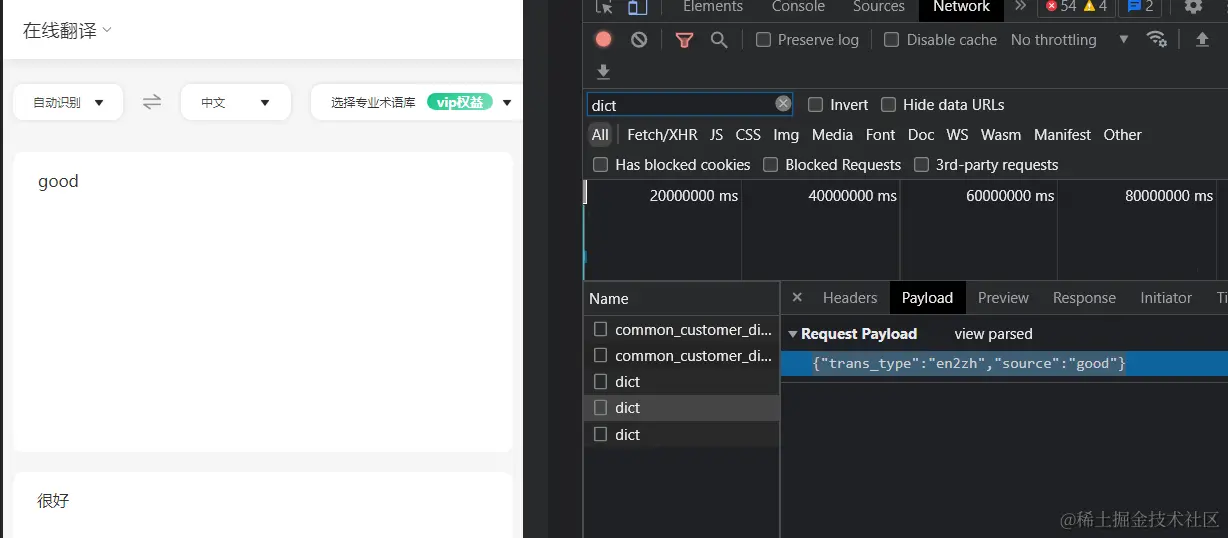The width and height of the screenshot is (1228, 538).
Task: Close the request details pane
Action: point(797,297)
